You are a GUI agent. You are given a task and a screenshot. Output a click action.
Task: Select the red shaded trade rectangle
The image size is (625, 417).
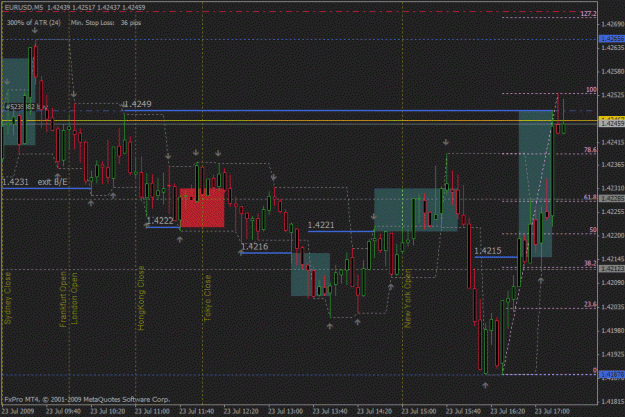click(x=202, y=208)
